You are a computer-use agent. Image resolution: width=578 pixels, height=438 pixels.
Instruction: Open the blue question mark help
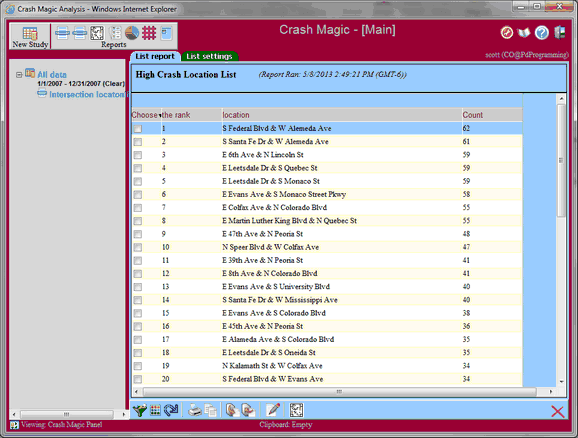pos(542,33)
